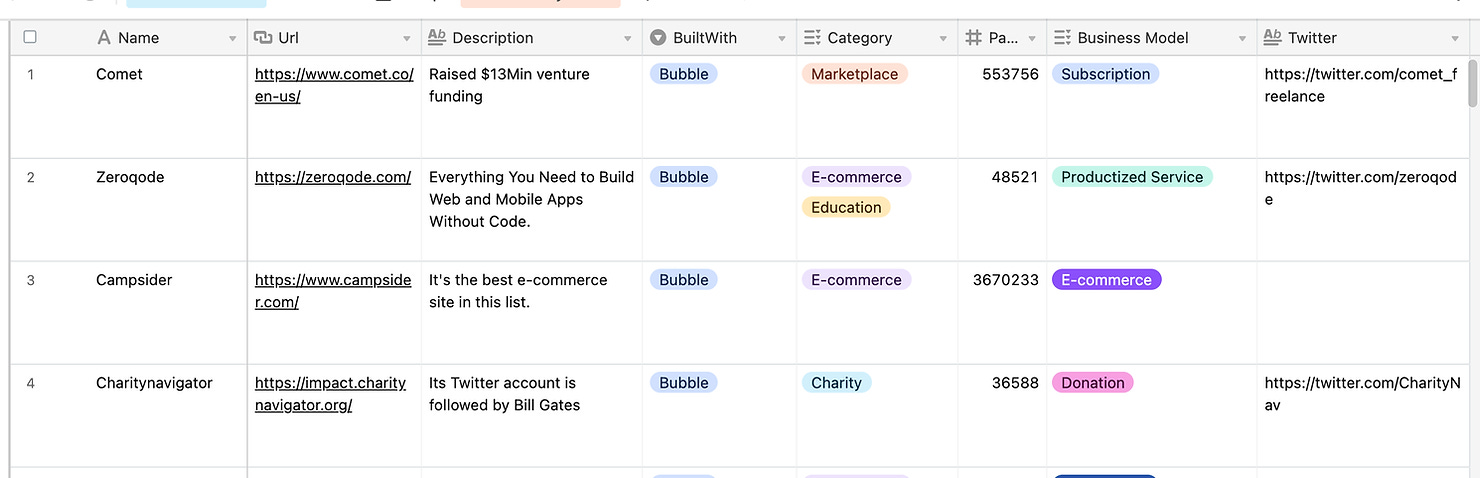Click the Productized Service tag
The width and height of the screenshot is (1480, 478).
[x=1132, y=177]
